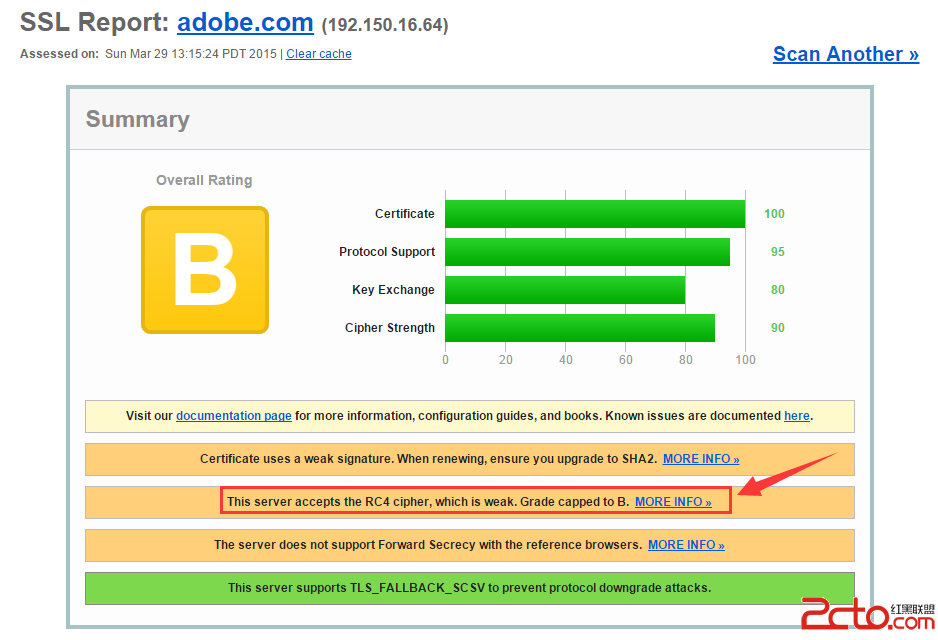Image resolution: width=938 pixels, height=640 pixels.
Task: Open the adobe.com report link
Action: pos(245,23)
